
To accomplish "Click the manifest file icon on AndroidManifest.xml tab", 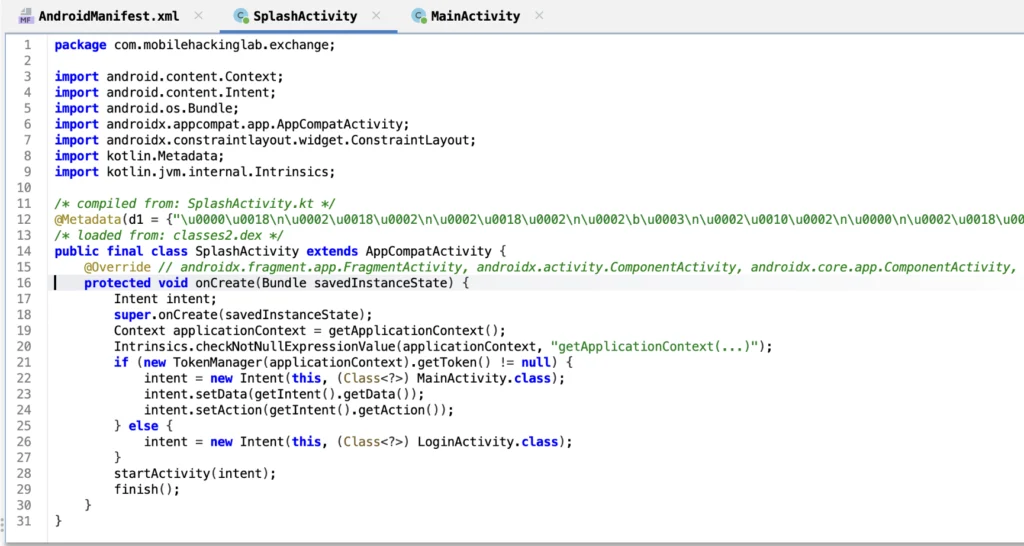I will tap(26, 16).
